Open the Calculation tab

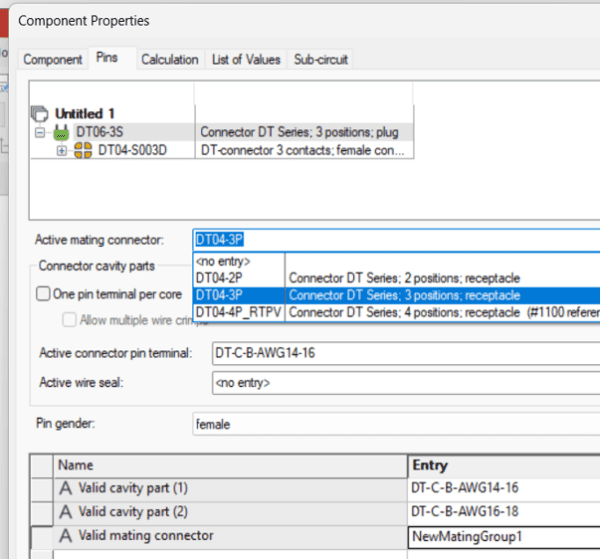[x=169, y=60]
